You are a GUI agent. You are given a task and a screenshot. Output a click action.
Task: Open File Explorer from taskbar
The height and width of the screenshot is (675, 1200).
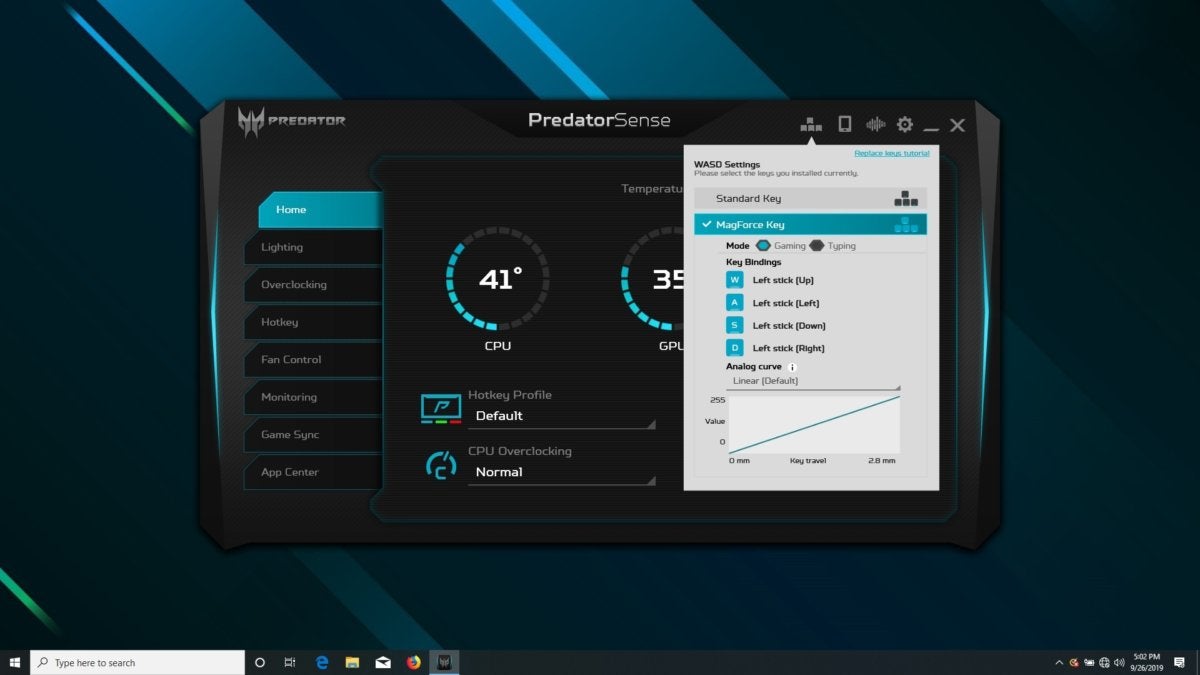pyautogui.click(x=352, y=662)
